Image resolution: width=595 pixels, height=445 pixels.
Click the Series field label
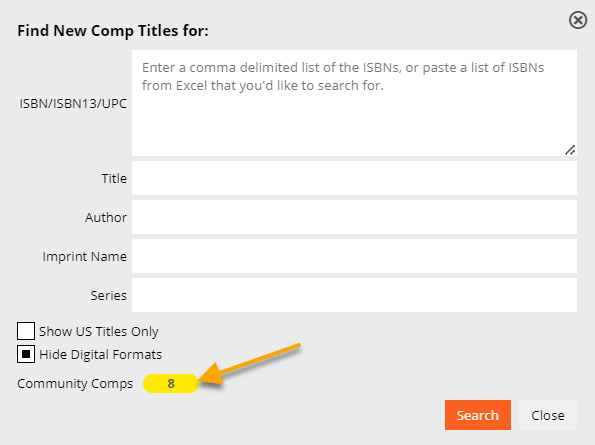coord(109,296)
